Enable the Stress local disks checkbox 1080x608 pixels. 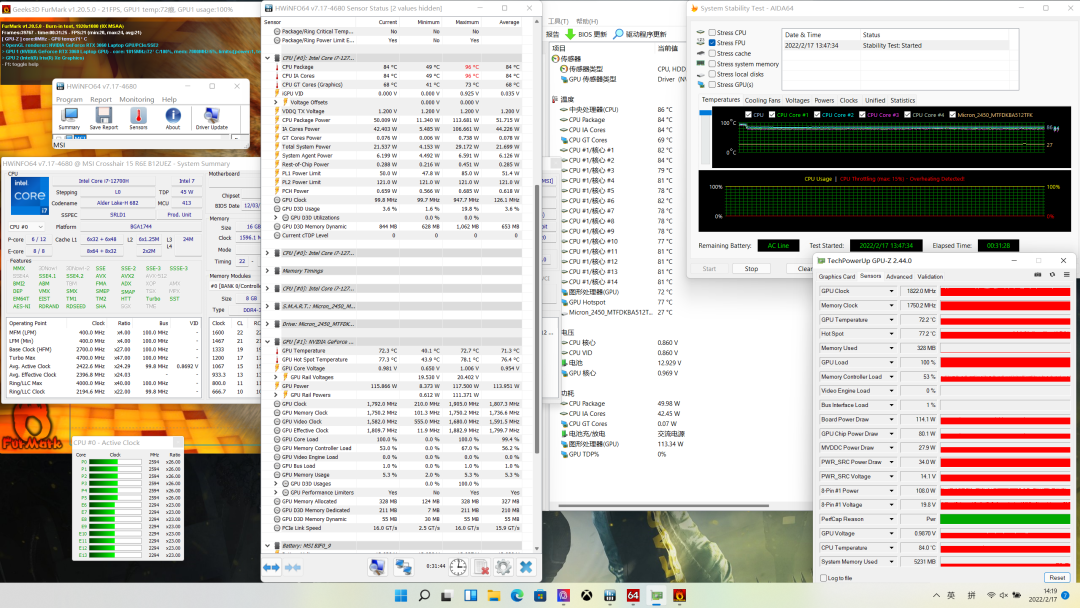(x=712, y=74)
